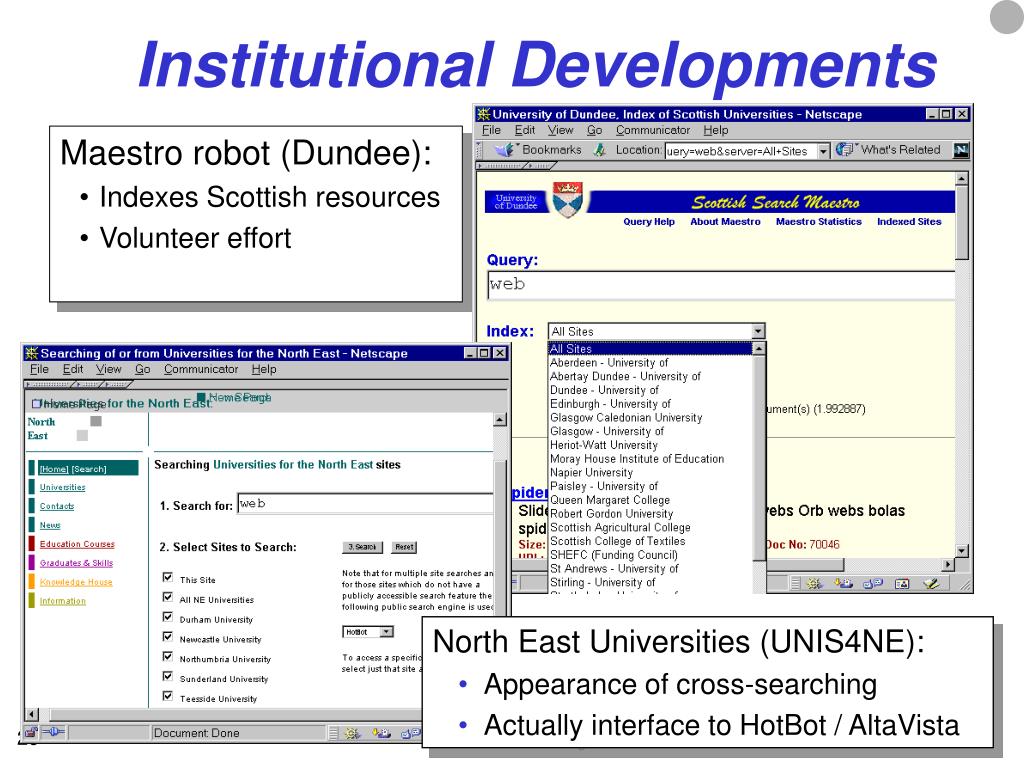Open Graduates & Skills sidebar link

pyautogui.click(x=76, y=563)
